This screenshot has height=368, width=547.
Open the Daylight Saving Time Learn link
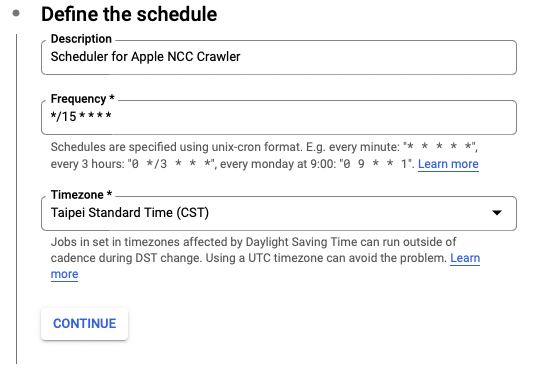[465, 258]
